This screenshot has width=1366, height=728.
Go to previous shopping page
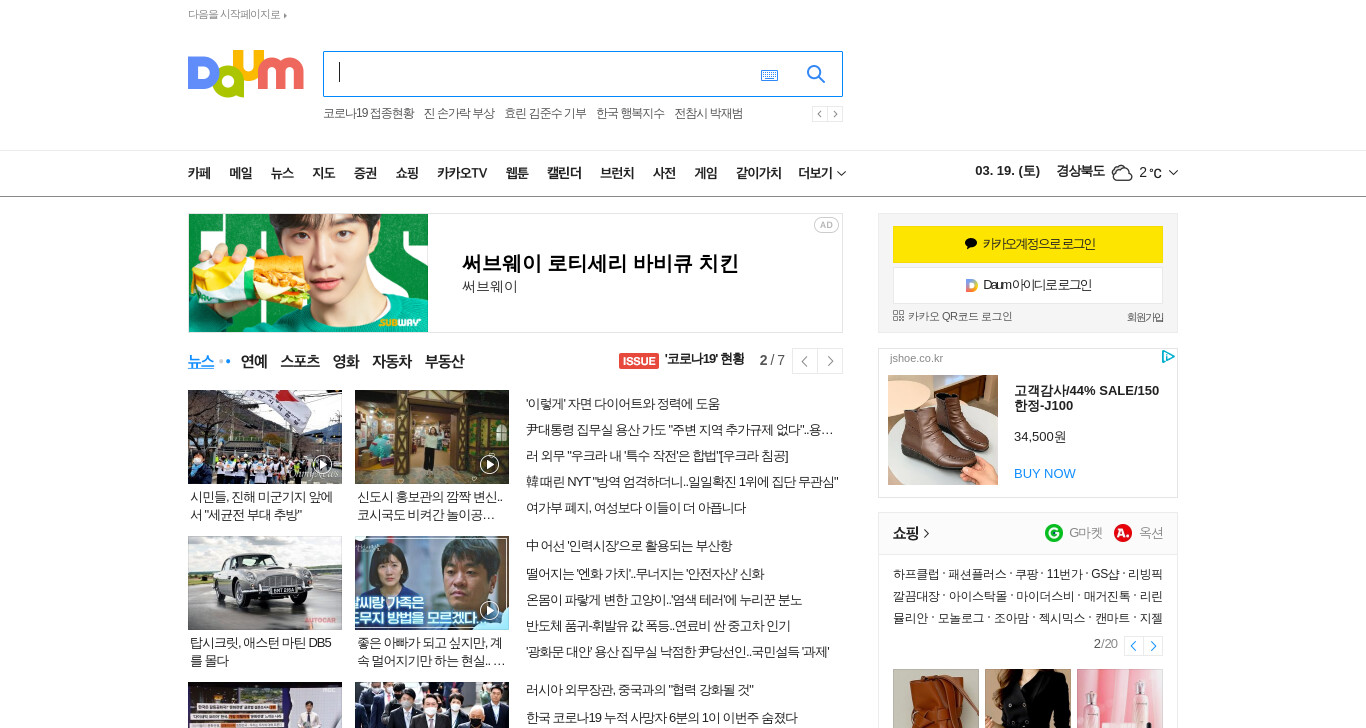(x=1133, y=646)
